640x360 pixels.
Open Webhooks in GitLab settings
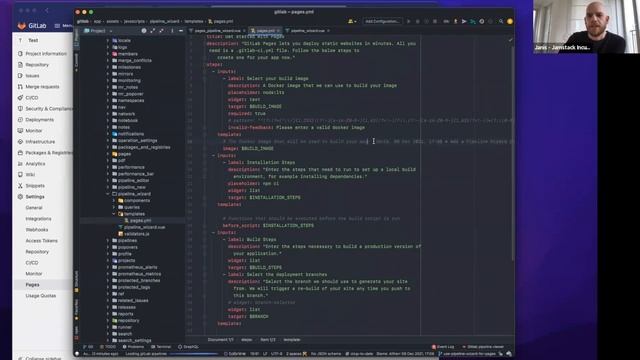coord(37,229)
